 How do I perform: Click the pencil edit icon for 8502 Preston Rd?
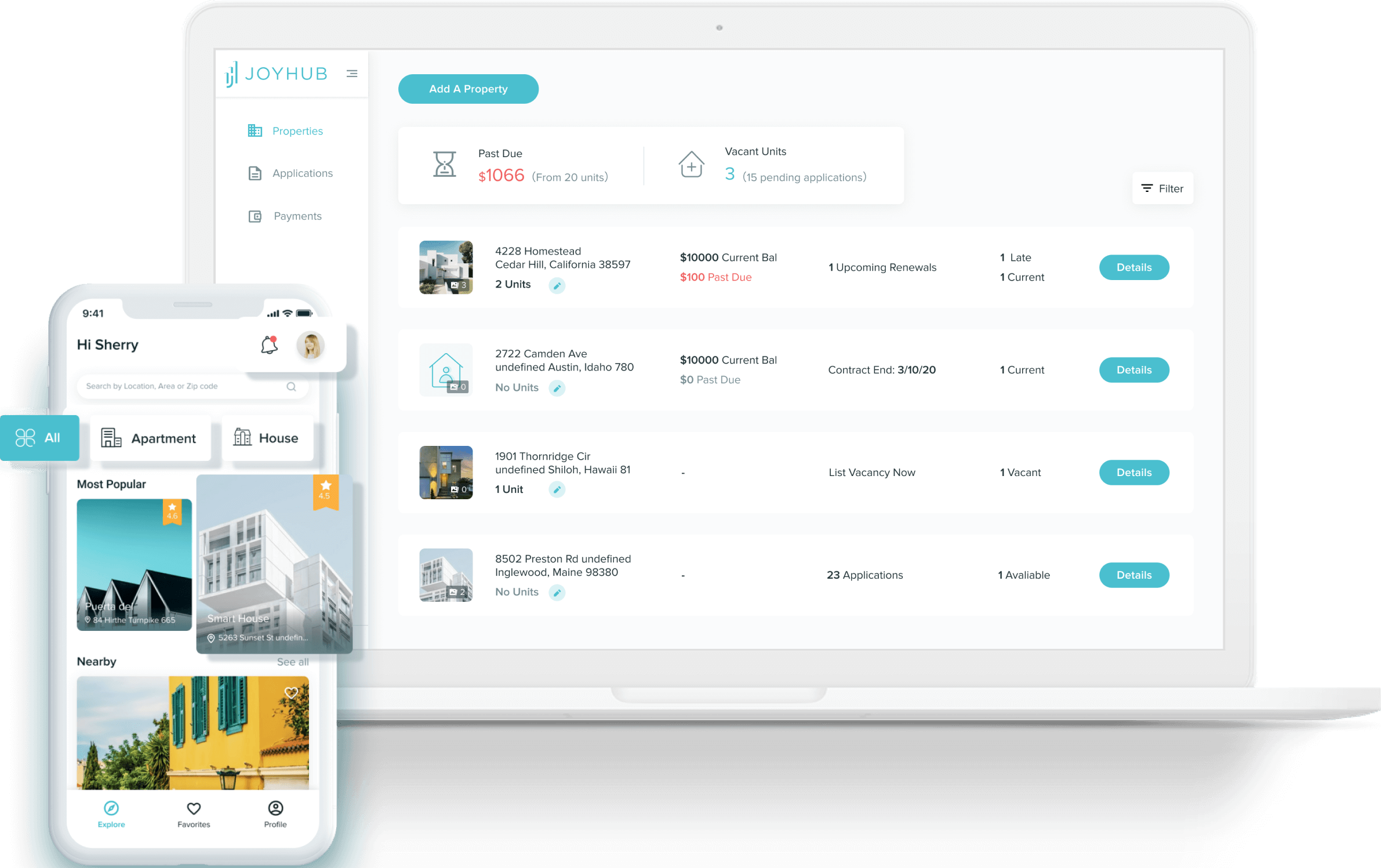tap(557, 593)
